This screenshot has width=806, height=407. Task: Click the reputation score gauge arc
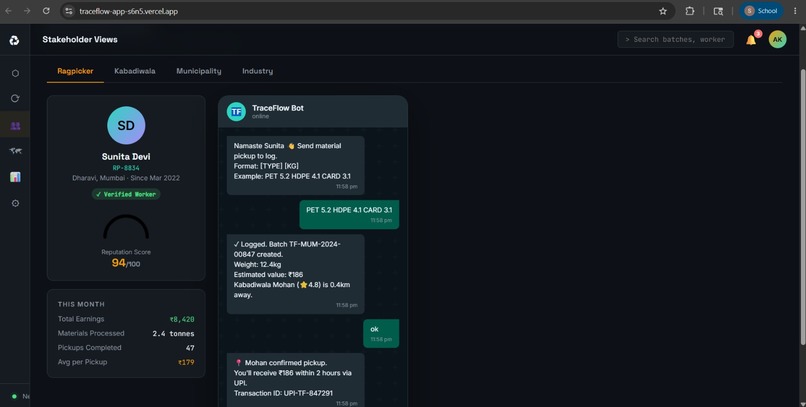click(126, 227)
